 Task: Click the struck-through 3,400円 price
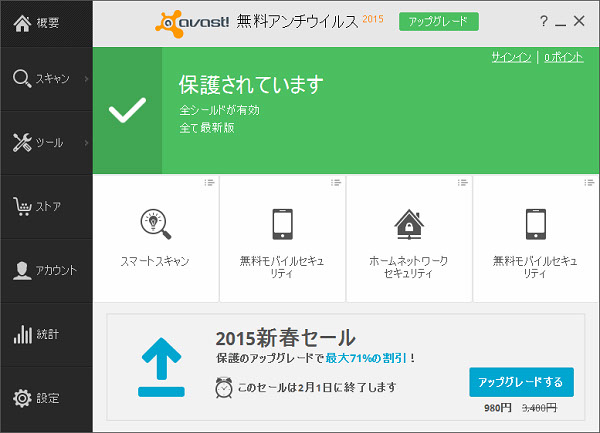click(540, 408)
